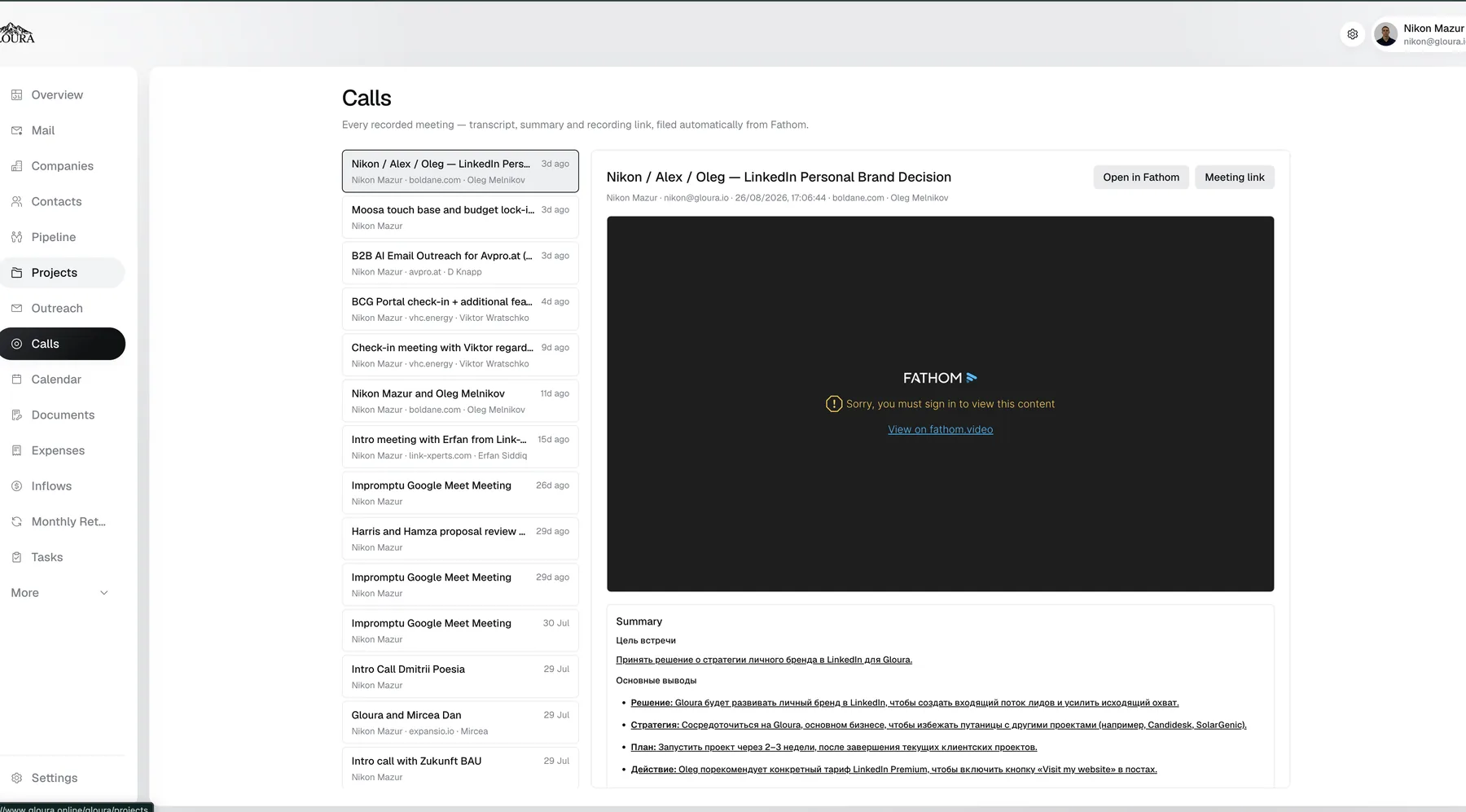
Task: Select Nikon / Alex / Oleg LinkedIn call
Action: click(x=460, y=171)
